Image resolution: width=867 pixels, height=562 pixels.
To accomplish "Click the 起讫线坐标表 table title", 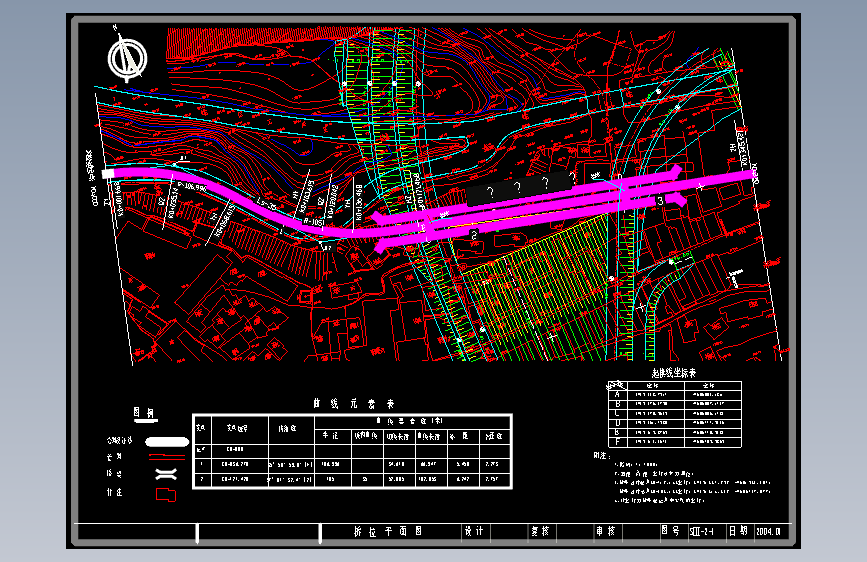I will click(673, 373).
